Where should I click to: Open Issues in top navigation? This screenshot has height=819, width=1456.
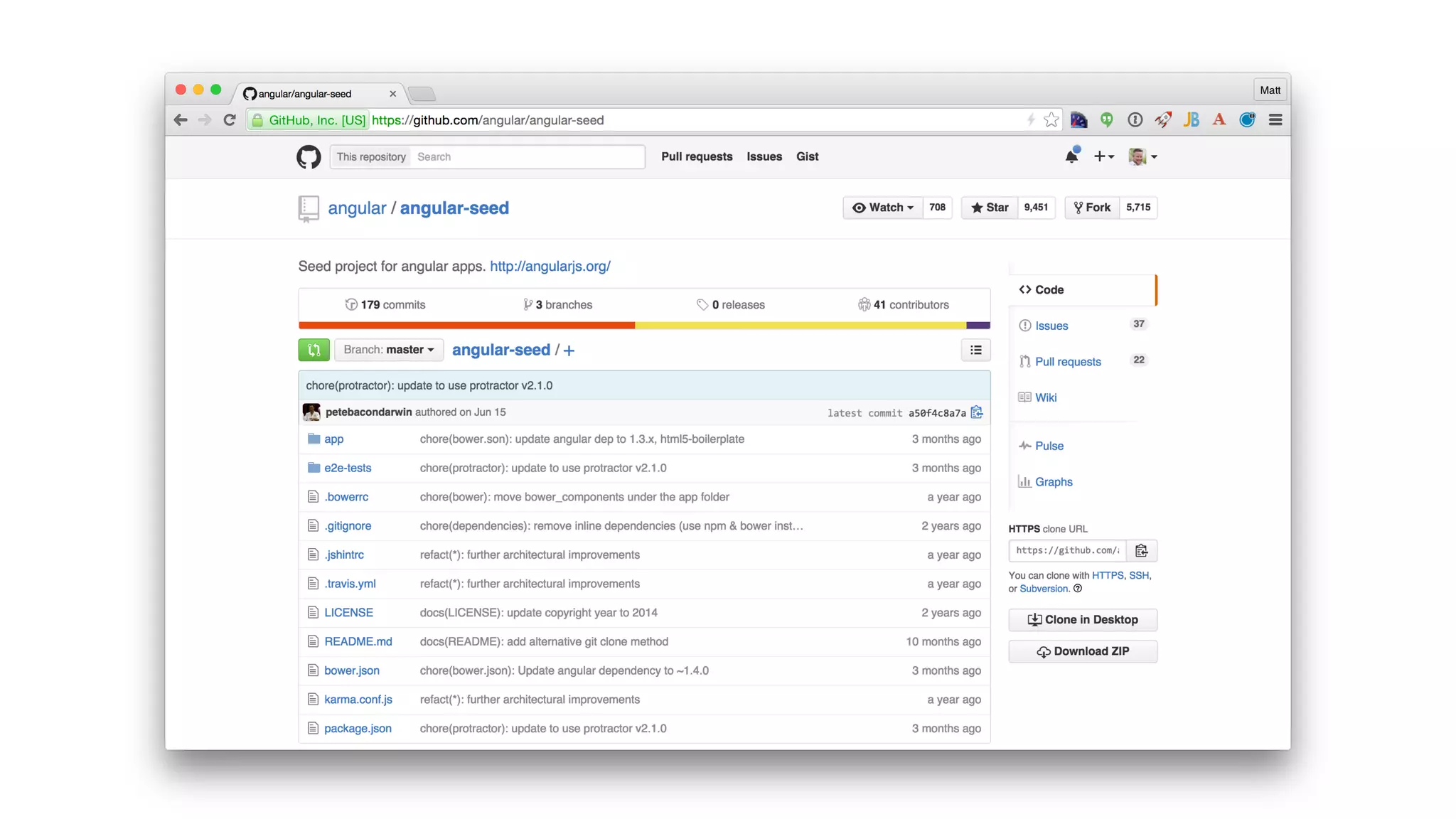764,156
